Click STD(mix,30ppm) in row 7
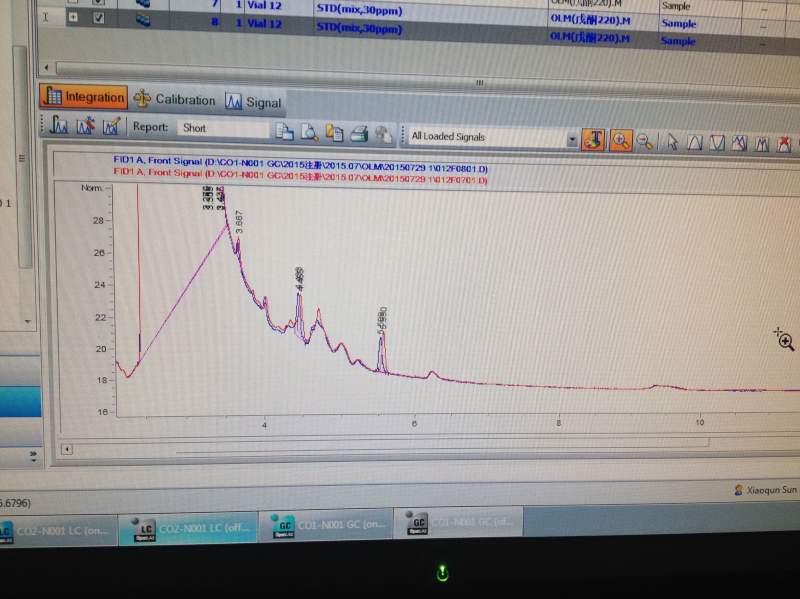This screenshot has height=599, width=800. point(359,9)
